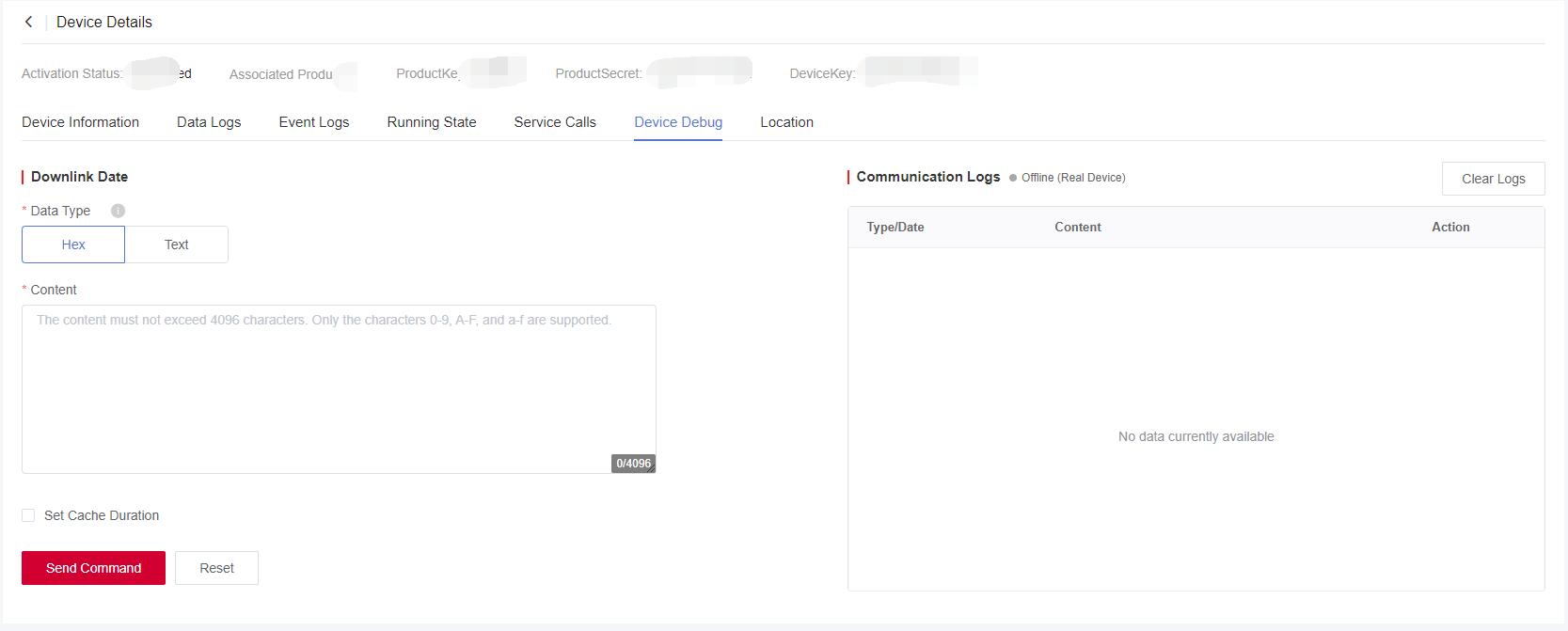The width and height of the screenshot is (1568, 631).
Task: Enable the Set Cache Duration checkbox
Action: [x=28, y=515]
